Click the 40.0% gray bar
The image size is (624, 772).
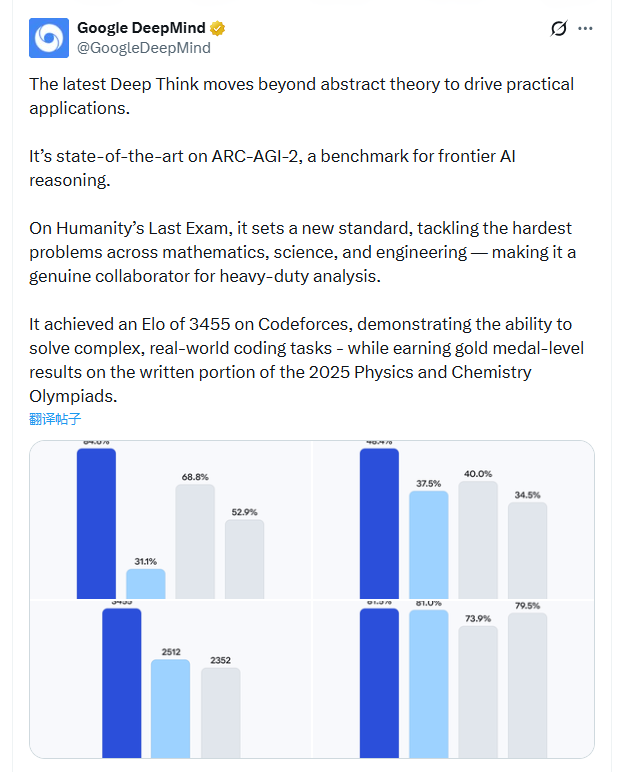(478, 540)
